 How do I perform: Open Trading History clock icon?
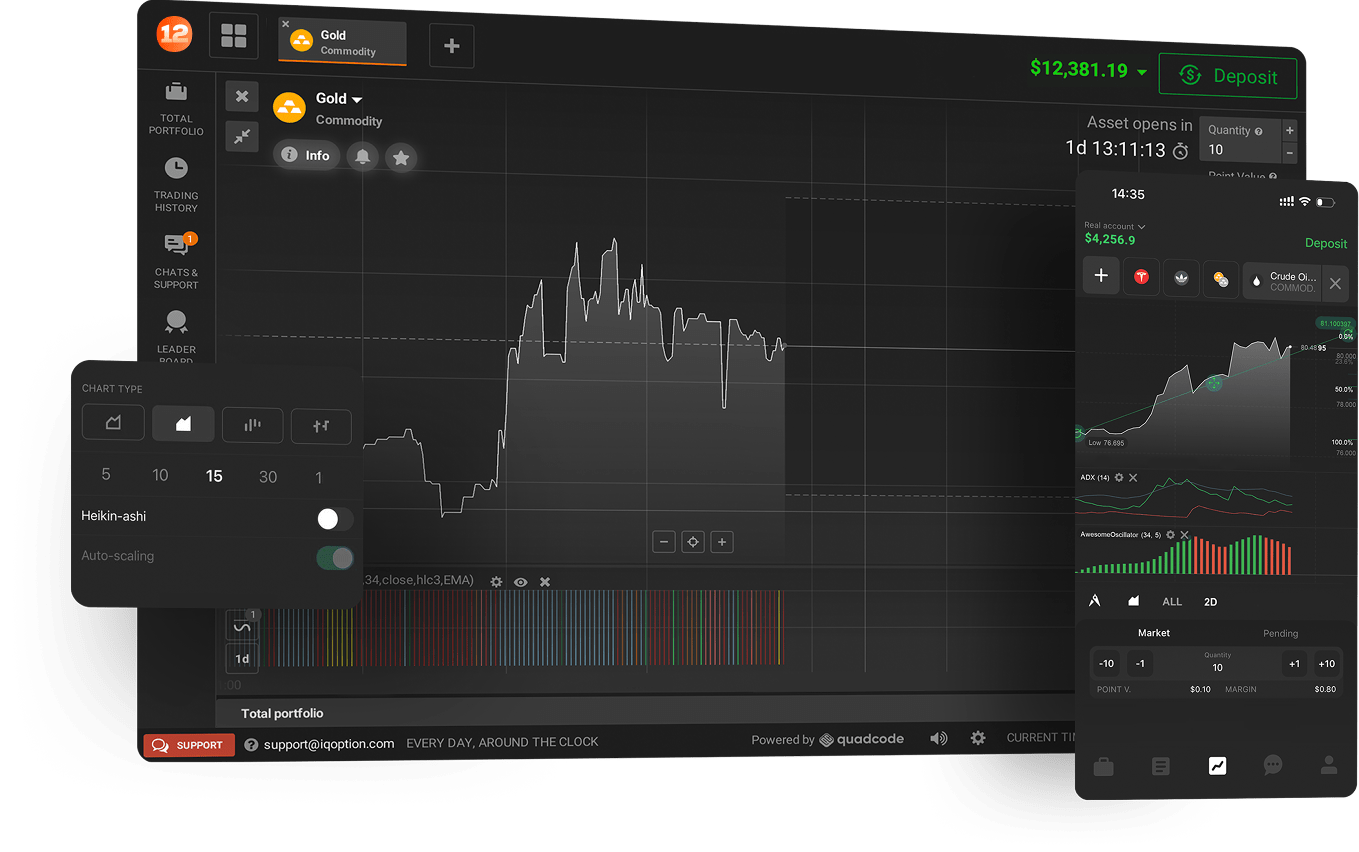tap(176, 168)
